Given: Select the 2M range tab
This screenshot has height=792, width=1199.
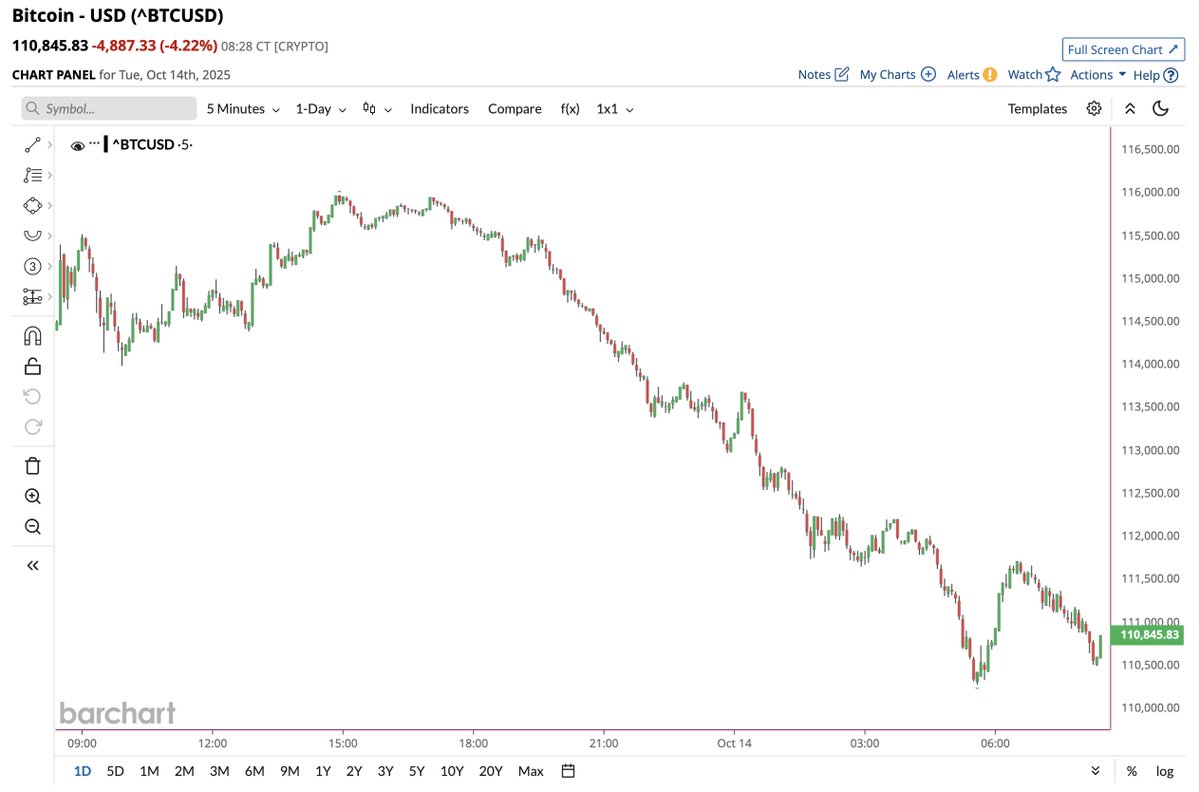Looking at the screenshot, I should click(x=184, y=771).
